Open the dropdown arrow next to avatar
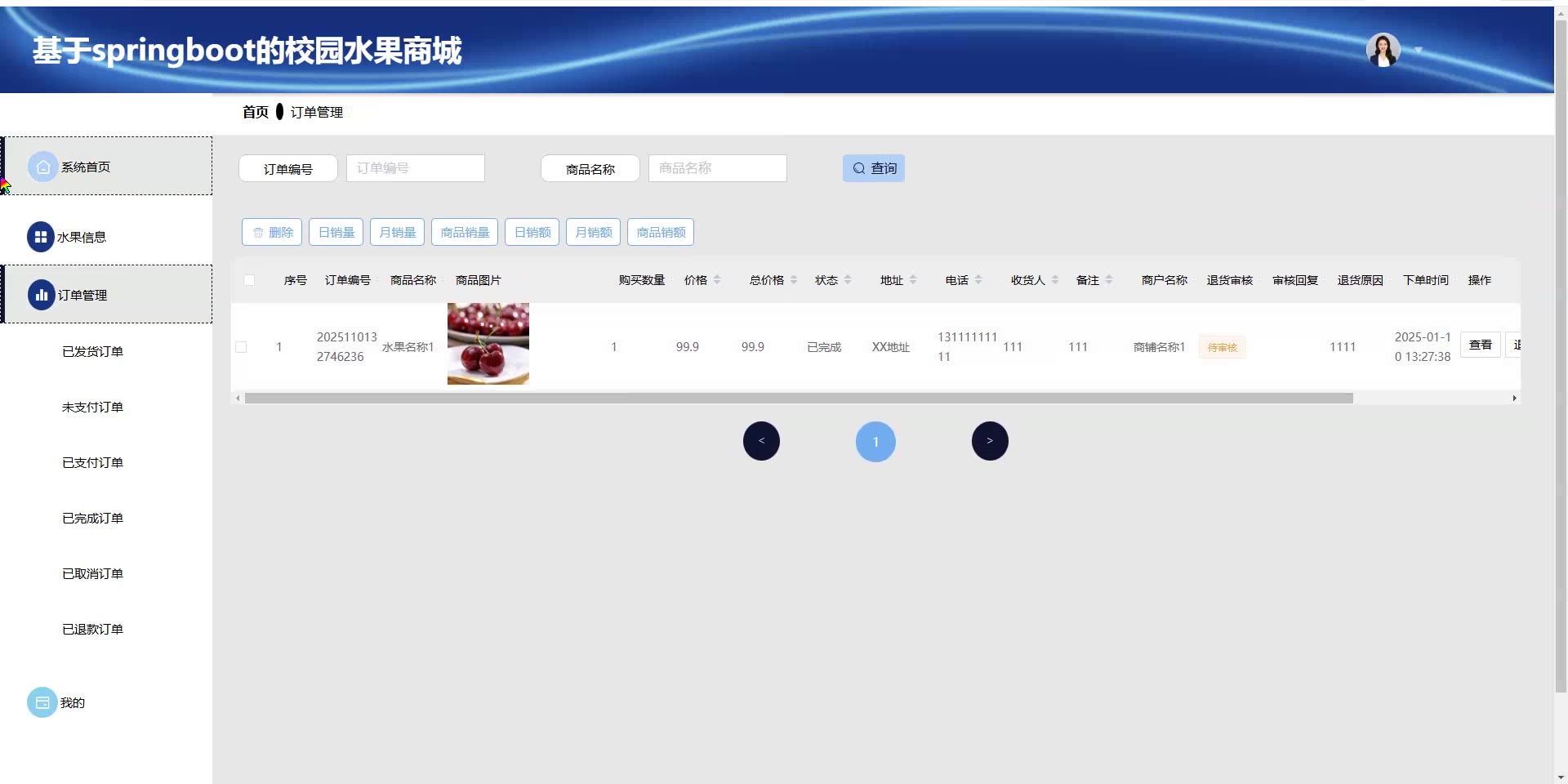The image size is (1568, 784). pos(1419,50)
